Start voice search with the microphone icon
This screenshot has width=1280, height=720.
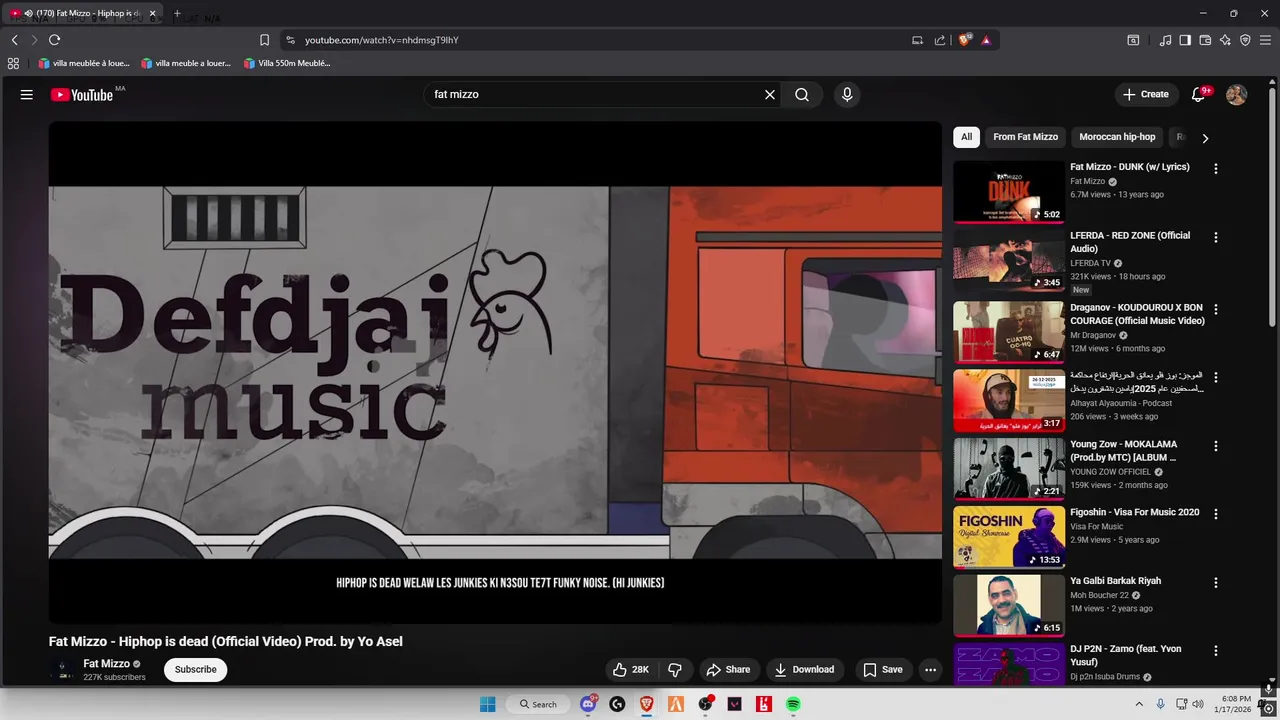(847, 94)
